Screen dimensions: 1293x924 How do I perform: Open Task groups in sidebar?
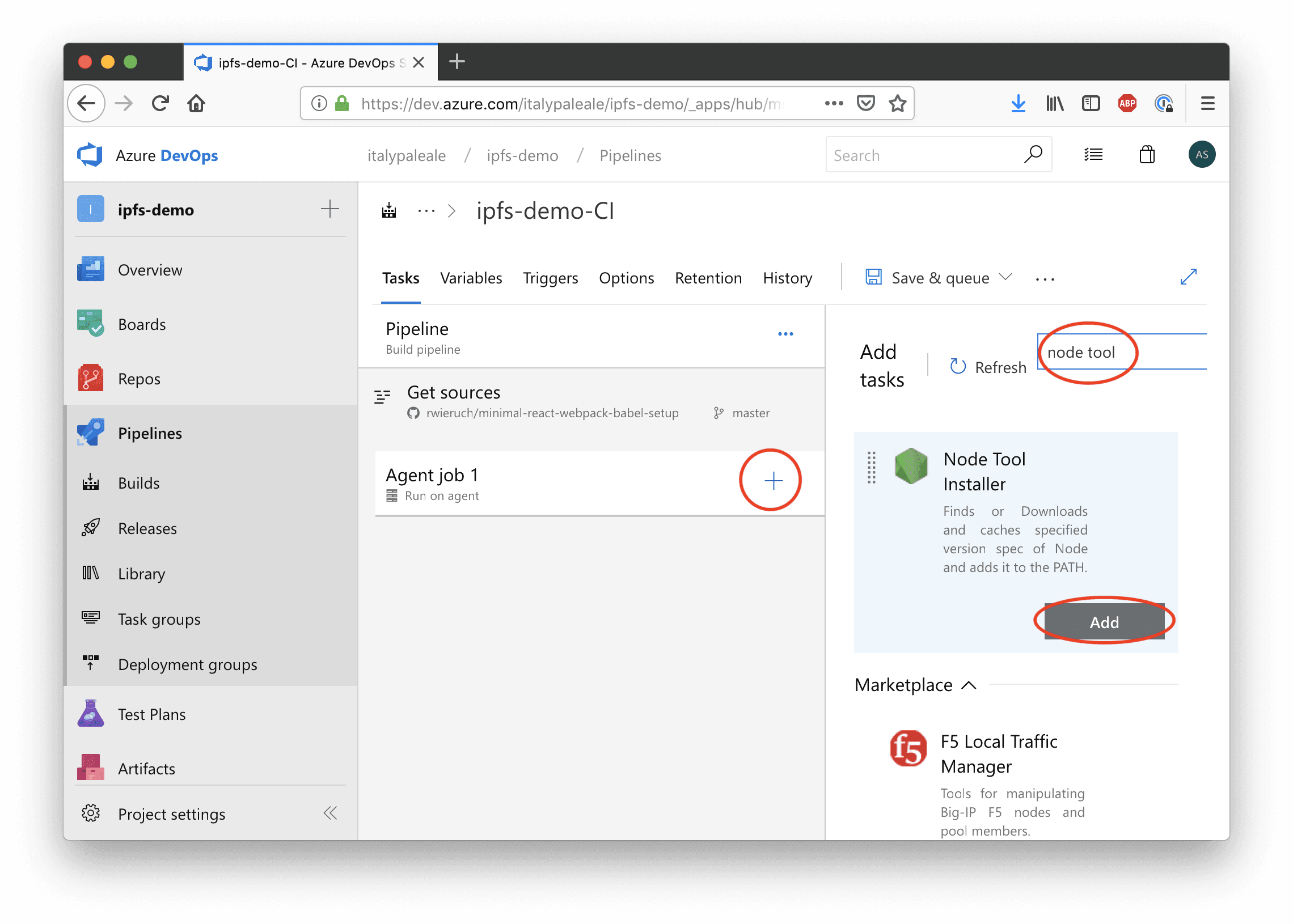coord(210,619)
